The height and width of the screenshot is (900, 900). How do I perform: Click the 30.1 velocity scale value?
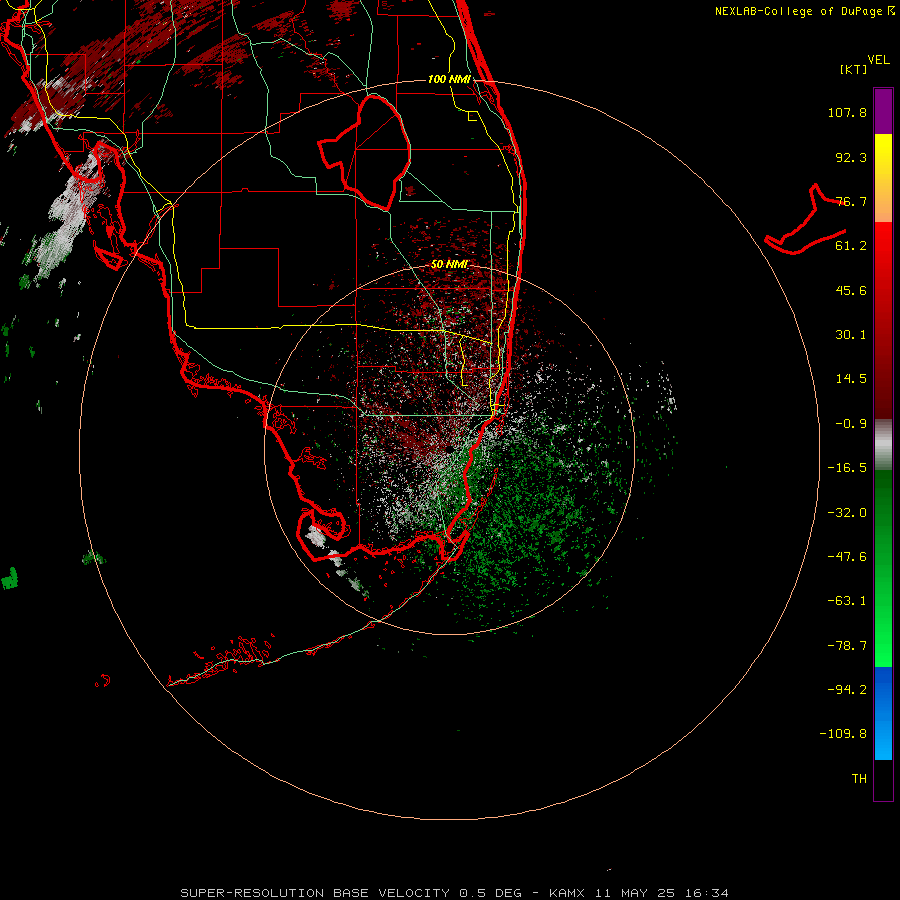(851, 335)
